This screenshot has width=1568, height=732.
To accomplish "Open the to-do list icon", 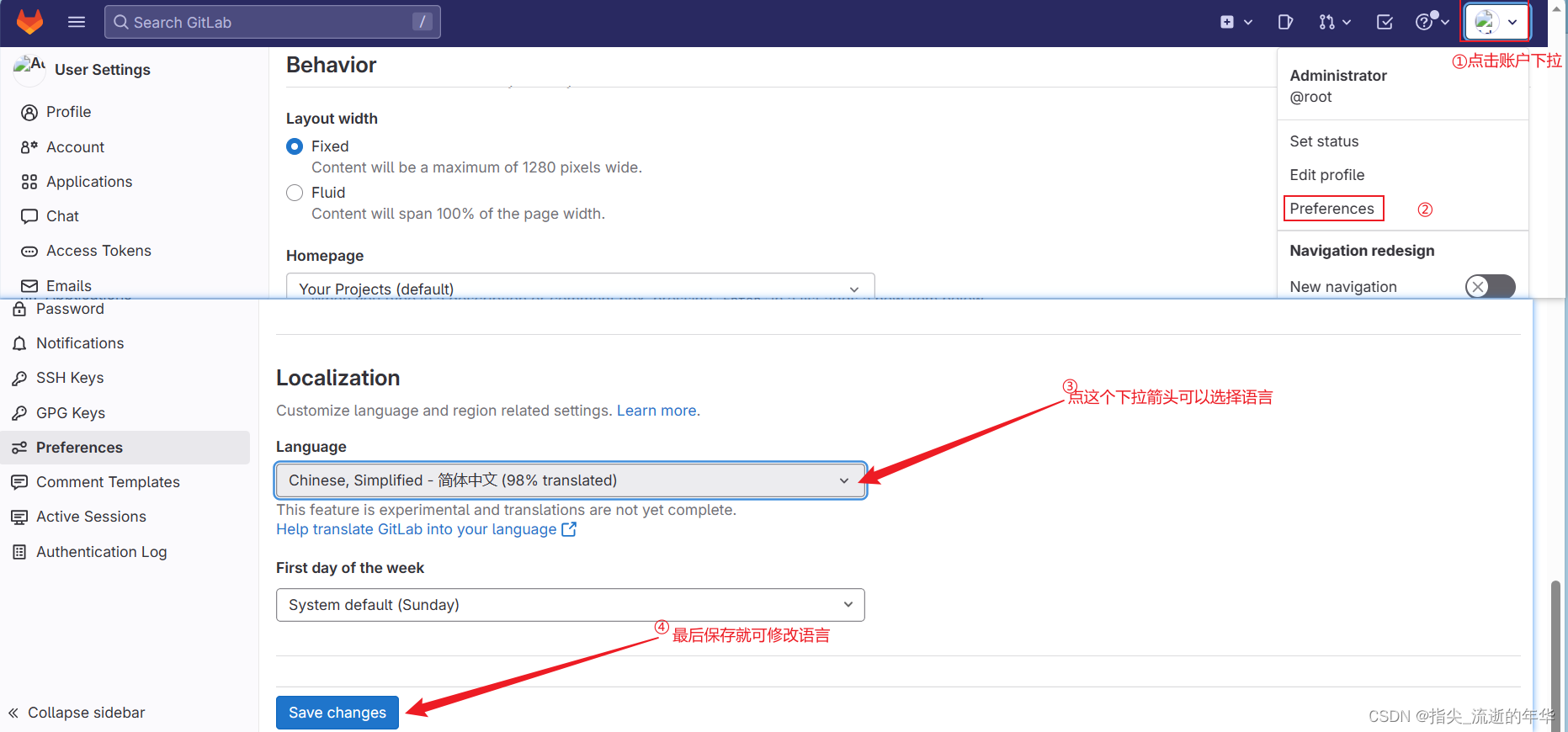I will [1385, 22].
